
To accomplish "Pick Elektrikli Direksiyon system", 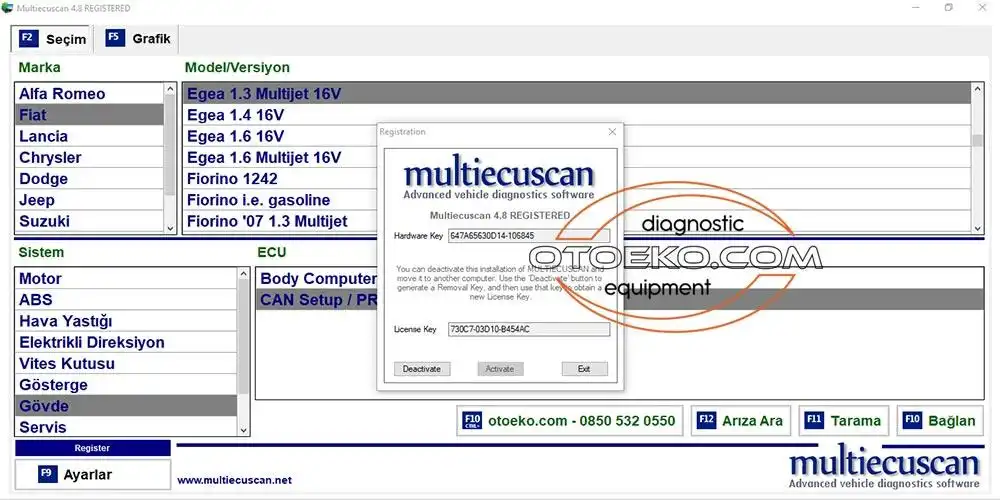I will tap(126, 342).
